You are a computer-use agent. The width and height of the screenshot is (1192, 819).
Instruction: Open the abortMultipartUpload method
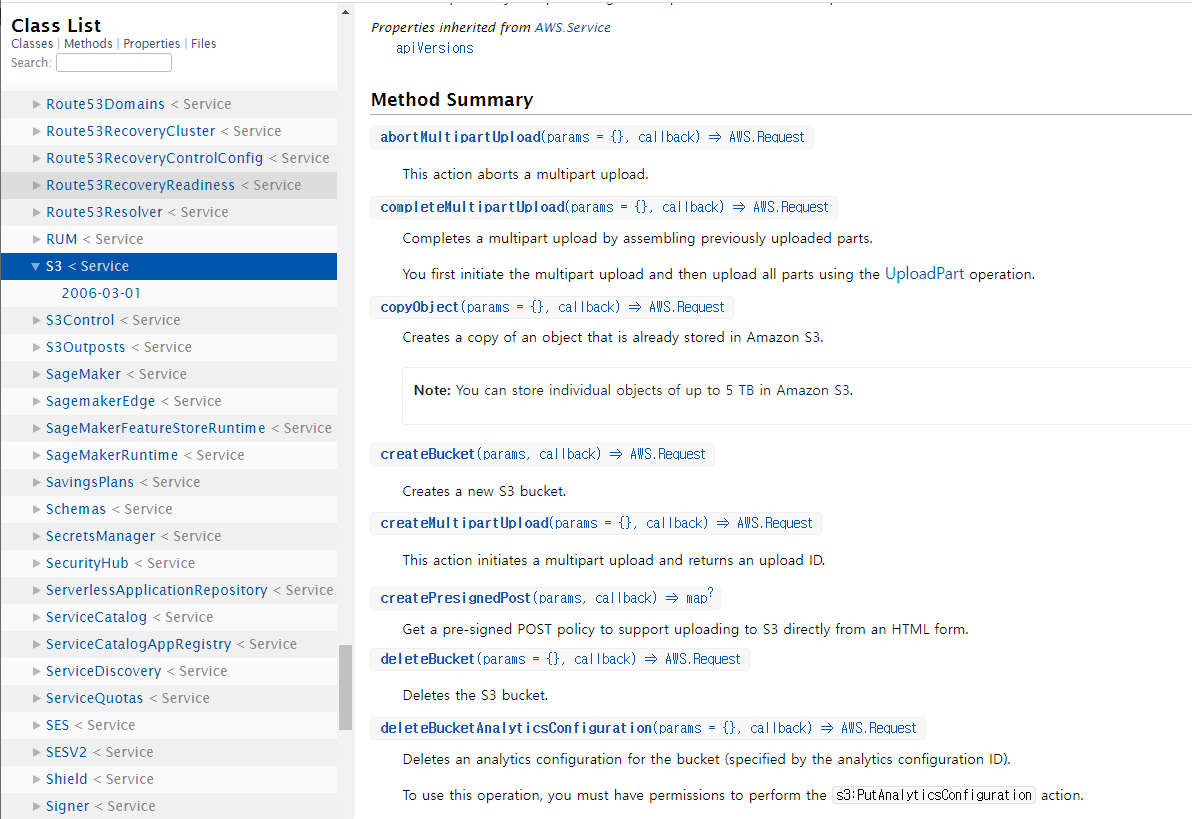(461, 137)
